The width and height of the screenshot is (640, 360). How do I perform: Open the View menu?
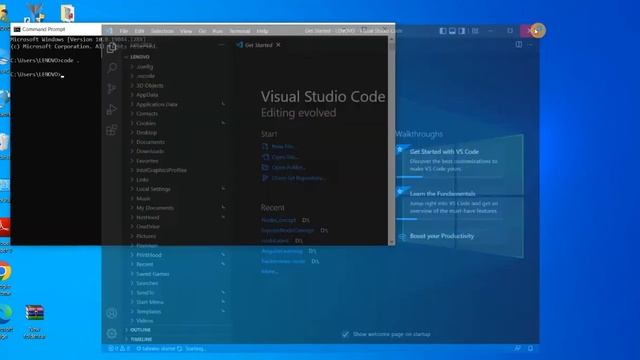[x=186, y=31]
